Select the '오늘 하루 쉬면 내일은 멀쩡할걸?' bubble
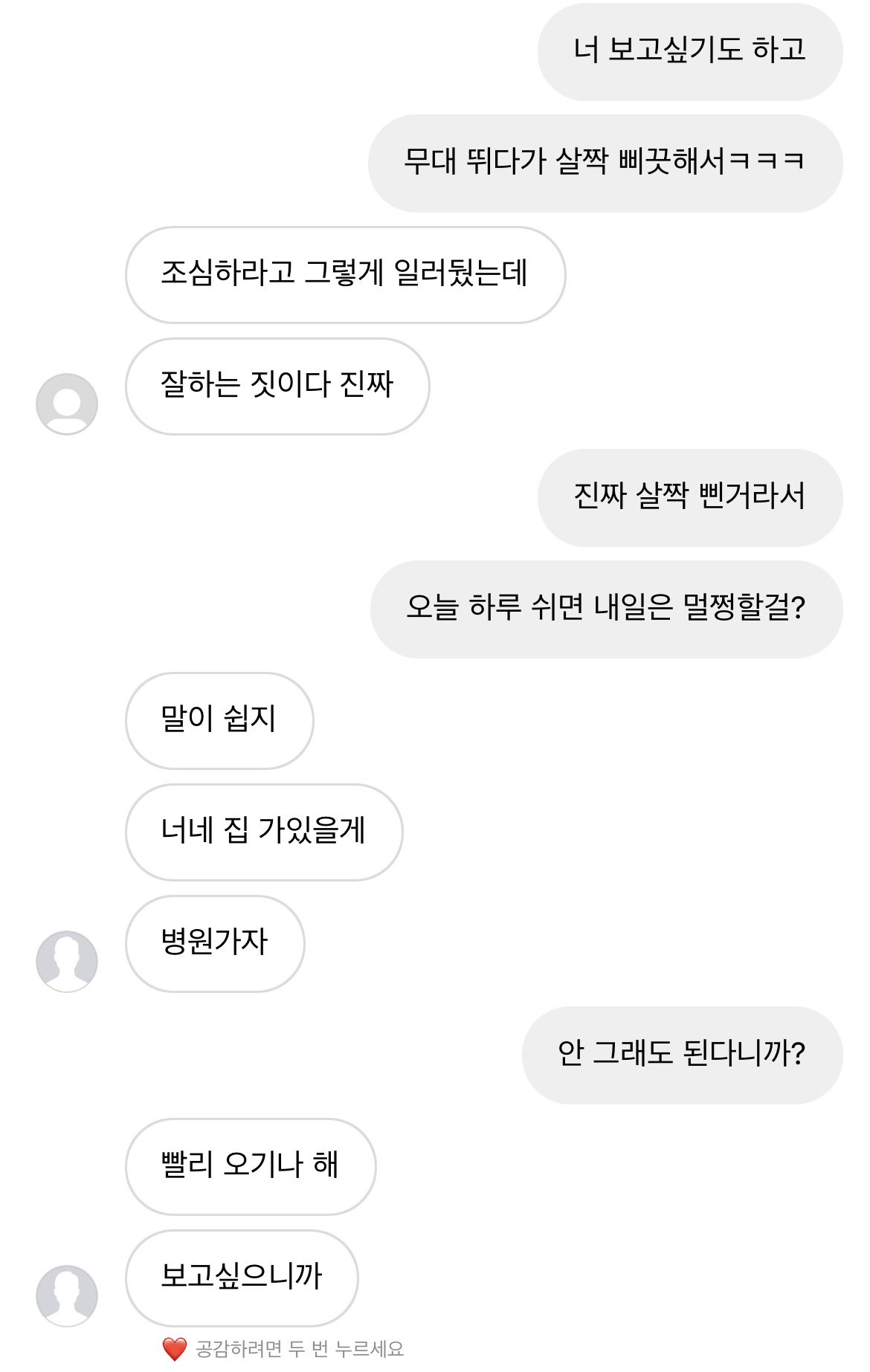 click(606, 609)
